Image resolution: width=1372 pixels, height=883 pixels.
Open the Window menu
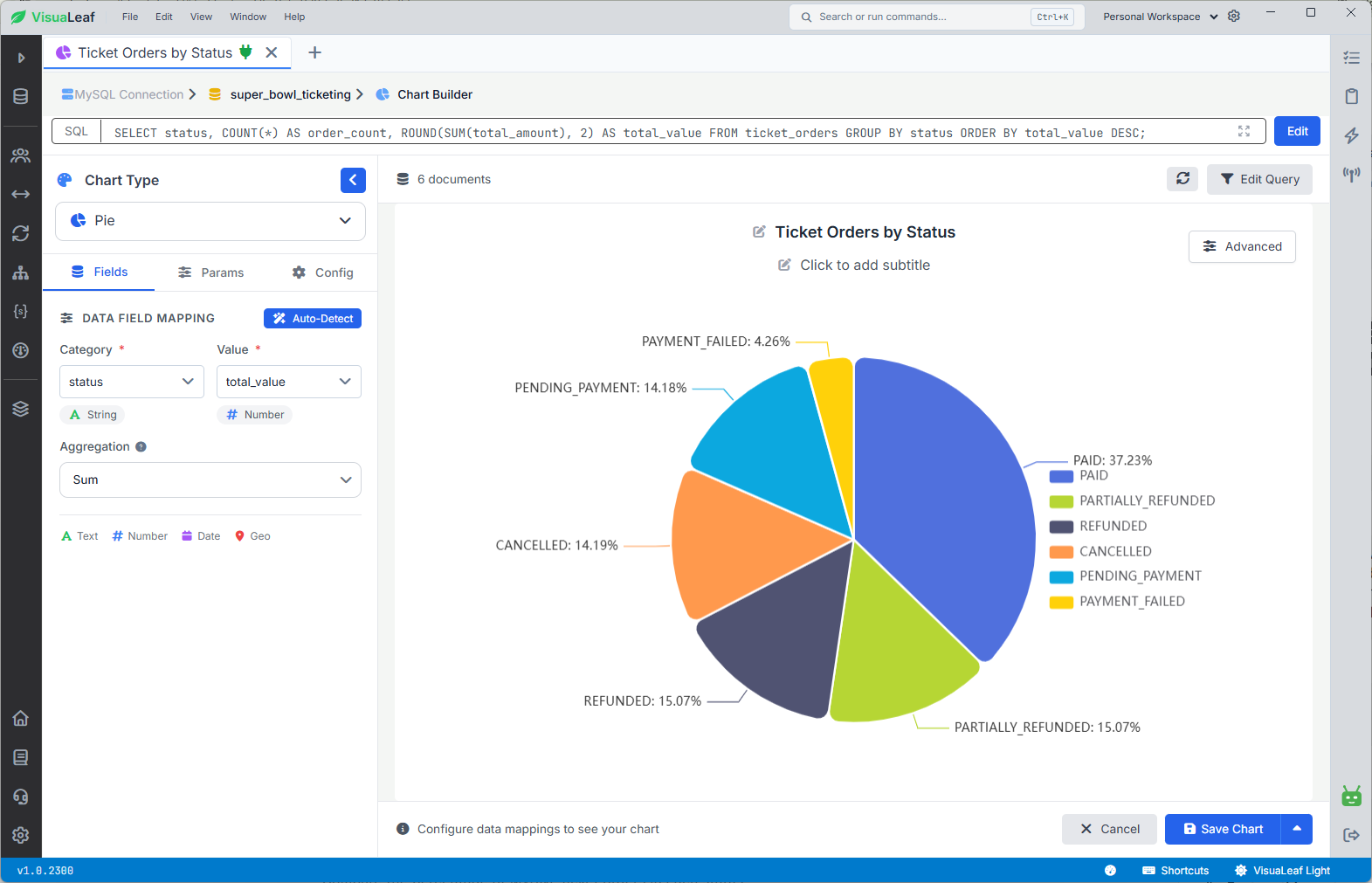click(x=248, y=17)
